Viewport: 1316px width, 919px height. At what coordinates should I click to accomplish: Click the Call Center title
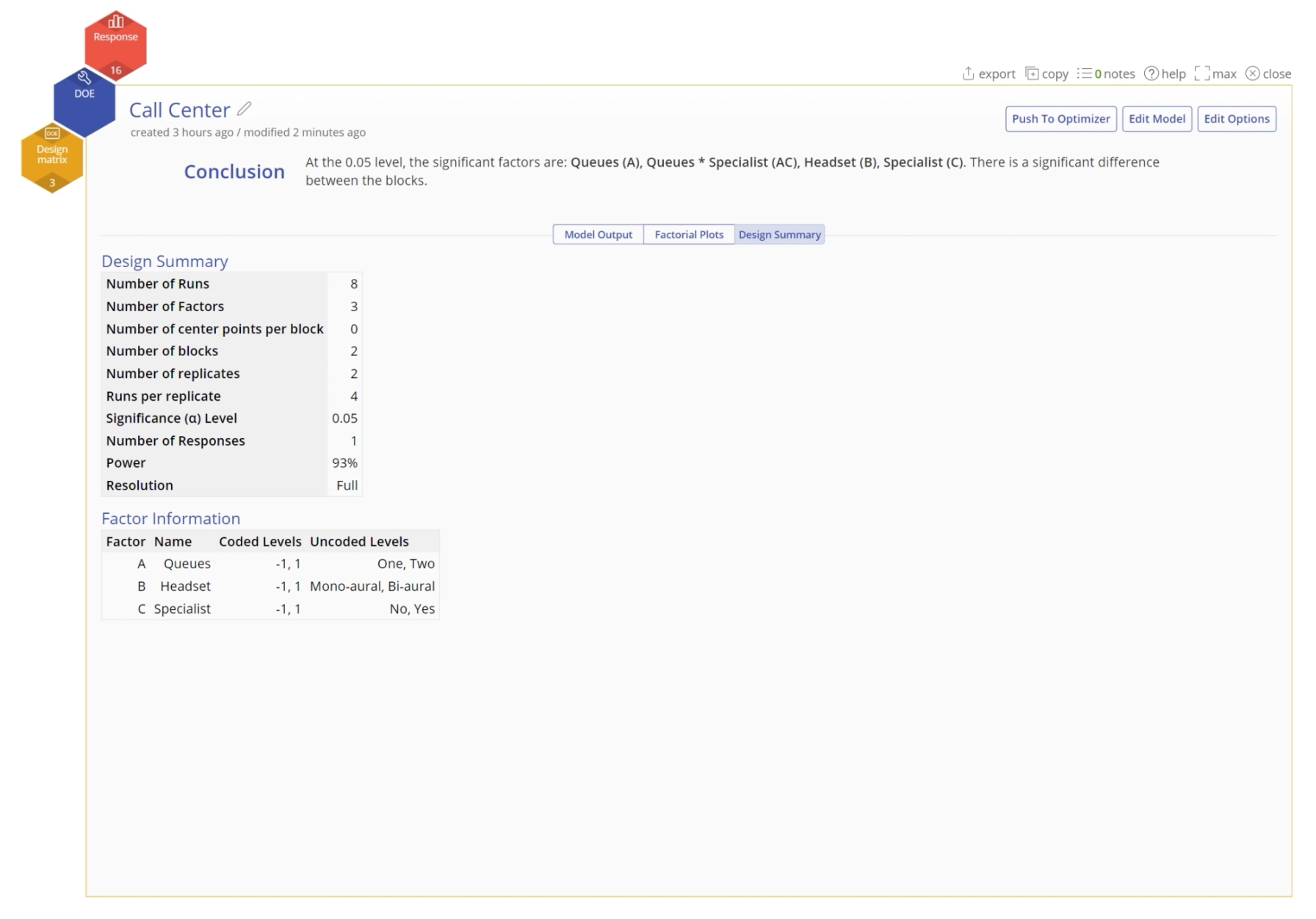[x=179, y=110]
